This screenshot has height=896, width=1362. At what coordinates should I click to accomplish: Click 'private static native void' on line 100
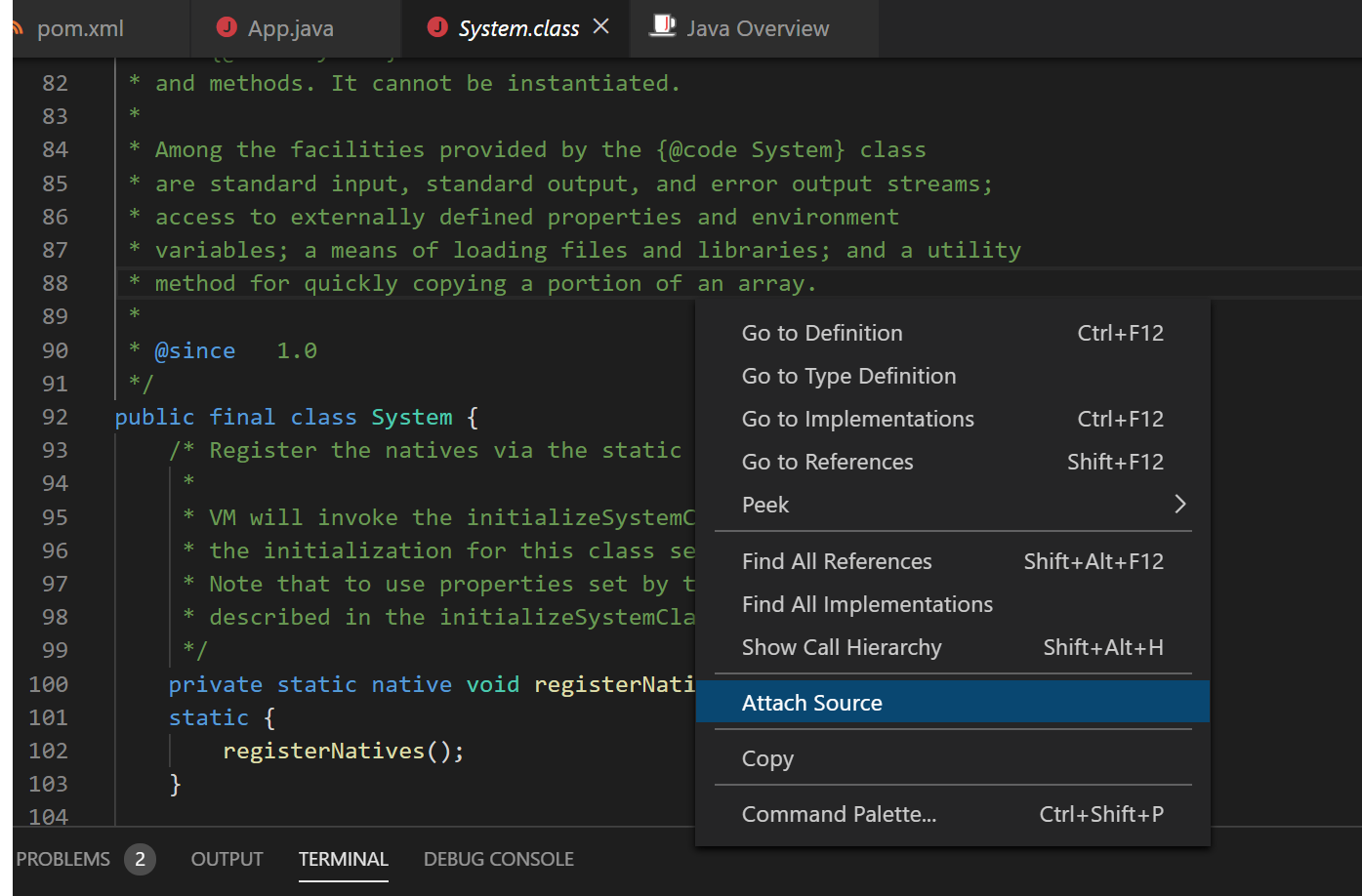point(344,684)
